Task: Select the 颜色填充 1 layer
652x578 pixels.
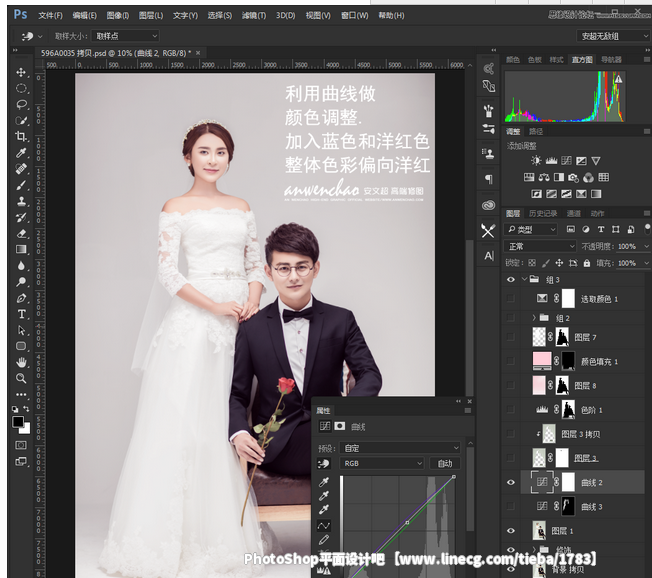Action: click(x=600, y=361)
